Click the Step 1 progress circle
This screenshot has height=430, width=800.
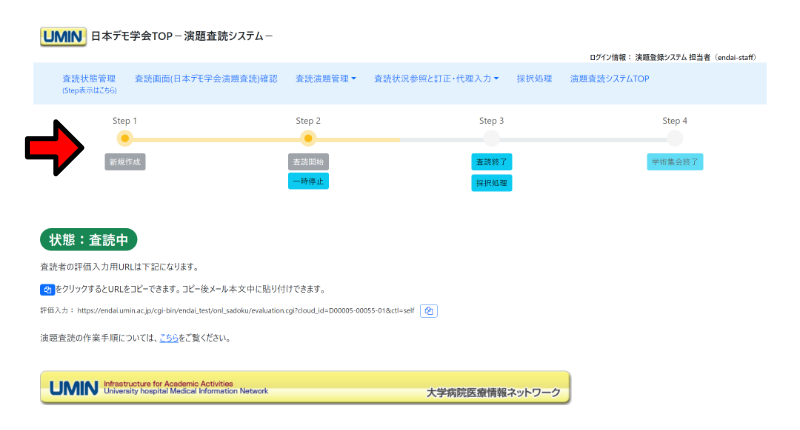[124, 139]
